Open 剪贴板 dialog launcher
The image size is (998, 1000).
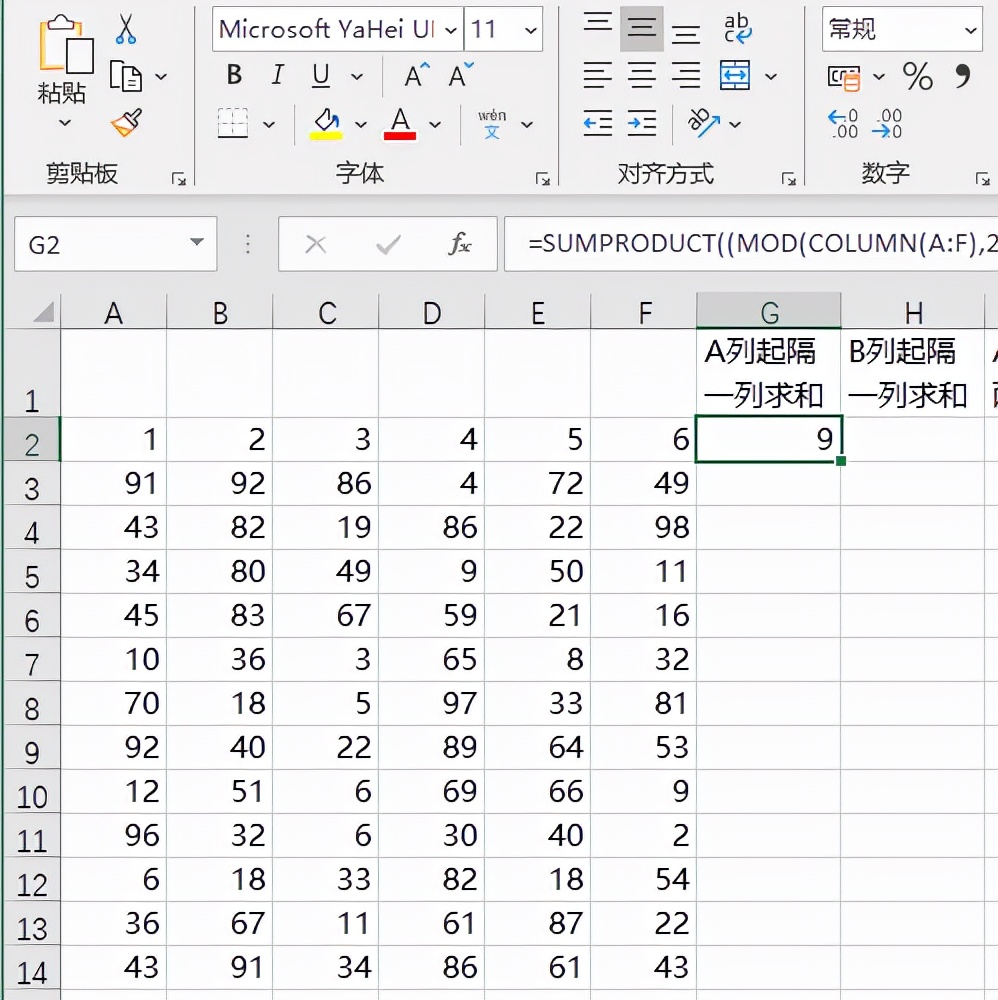point(179,179)
